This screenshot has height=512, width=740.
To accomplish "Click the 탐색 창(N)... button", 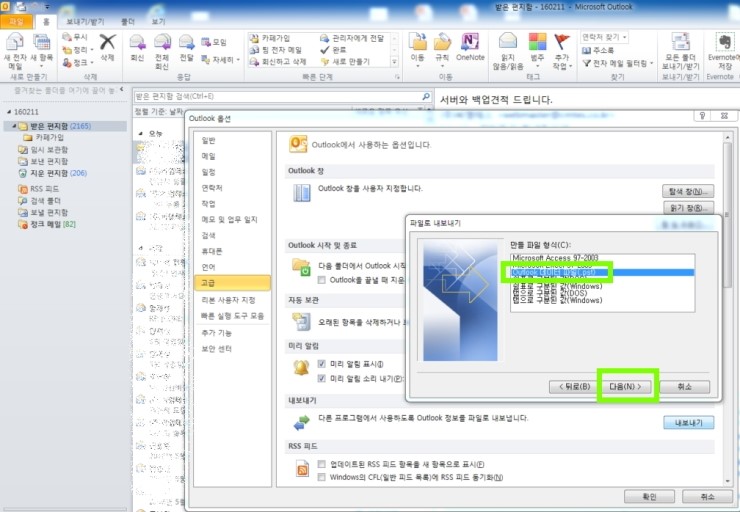I will 688,191.
